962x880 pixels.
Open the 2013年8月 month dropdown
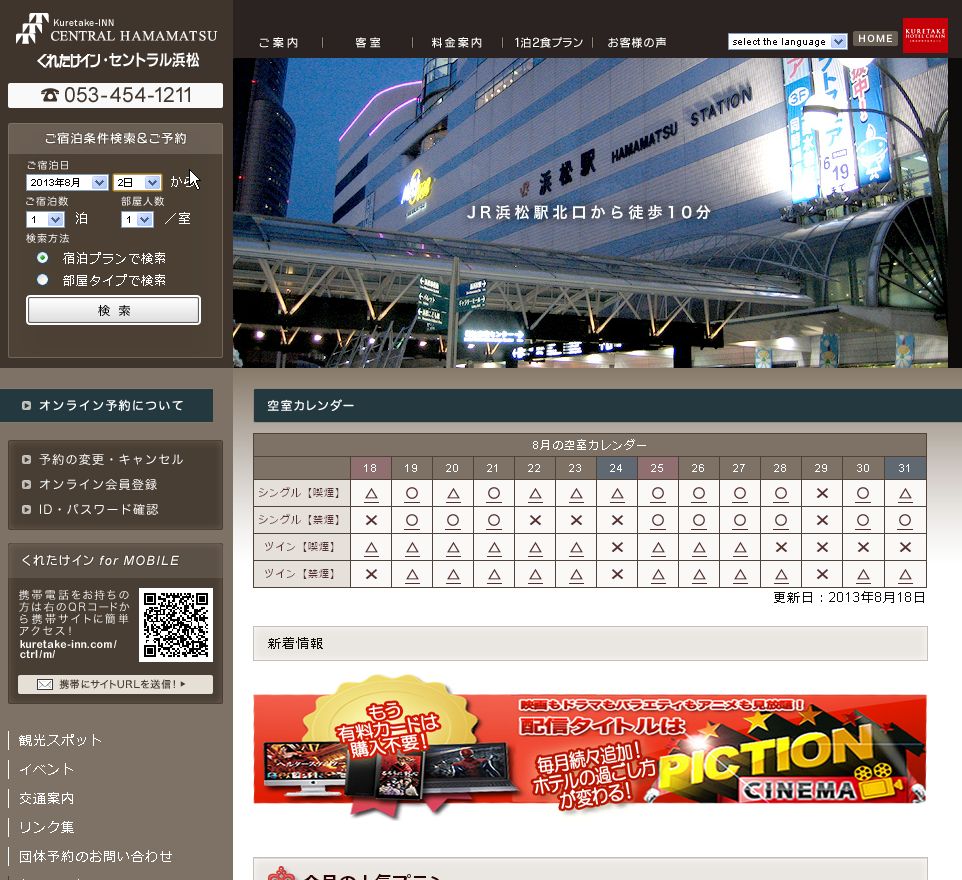click(67, 182)
